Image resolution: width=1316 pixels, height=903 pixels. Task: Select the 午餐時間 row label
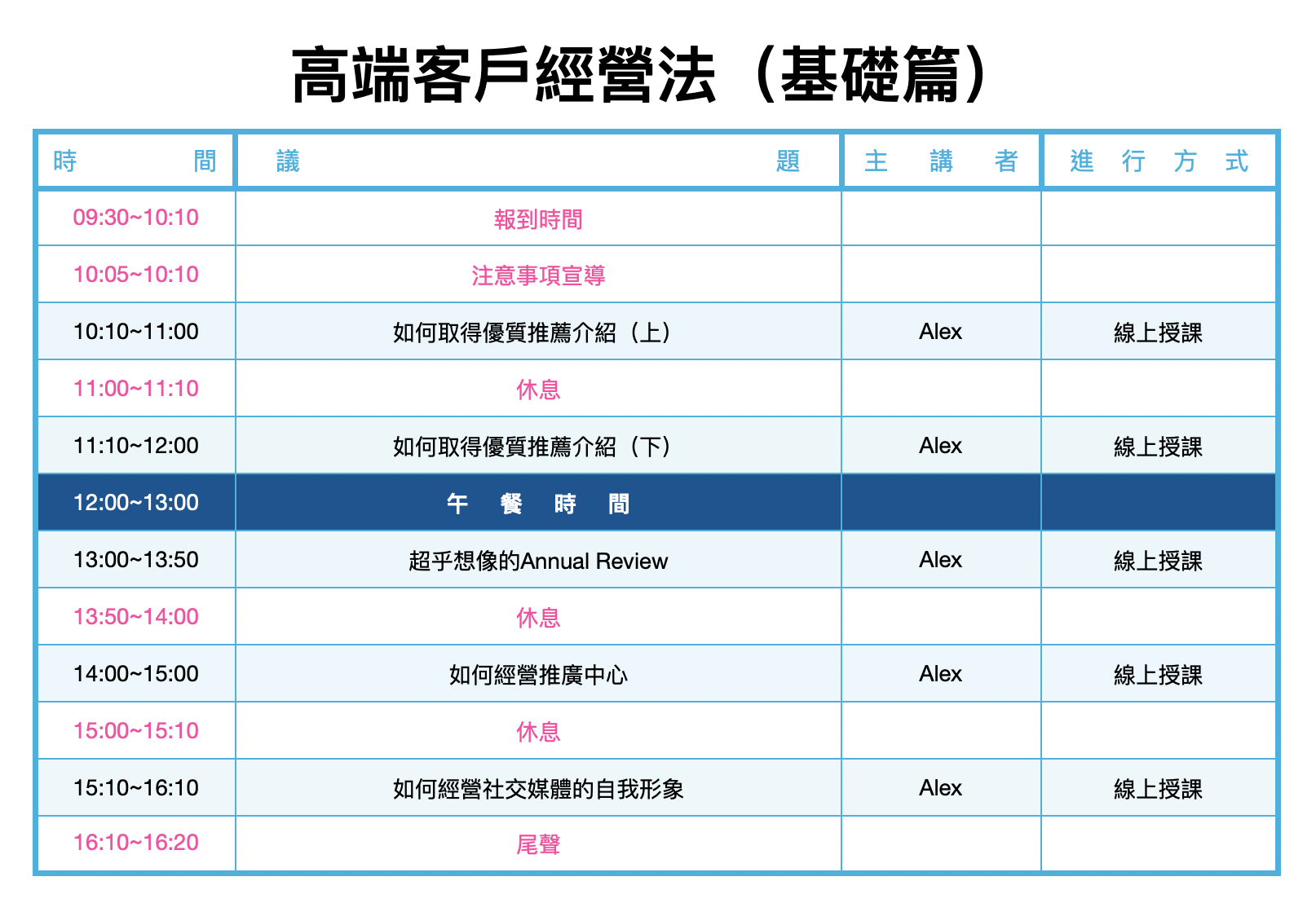pyautogui.click(x=538, y=504)
